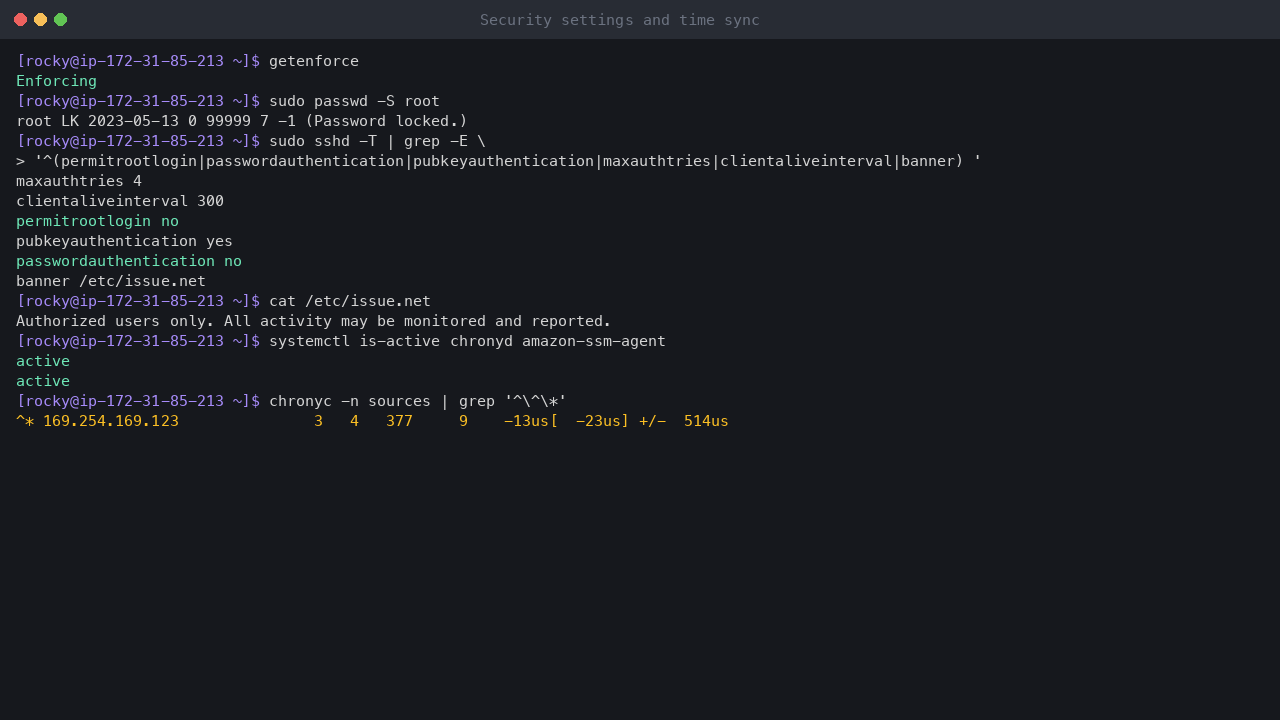Click the 'getenforce' command text

(x=314, y=61)
